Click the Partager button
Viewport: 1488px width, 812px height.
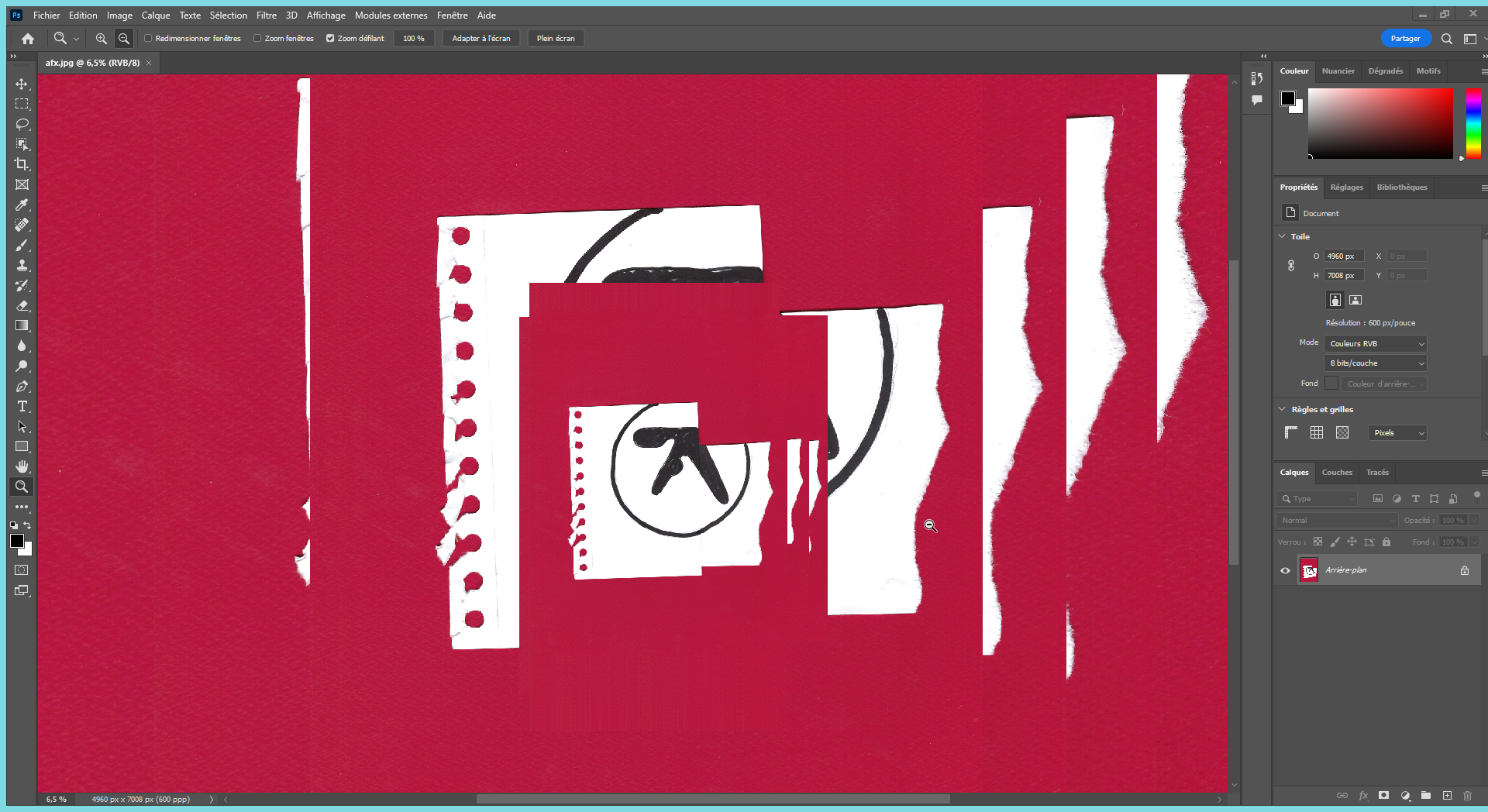coord(1406,39)
